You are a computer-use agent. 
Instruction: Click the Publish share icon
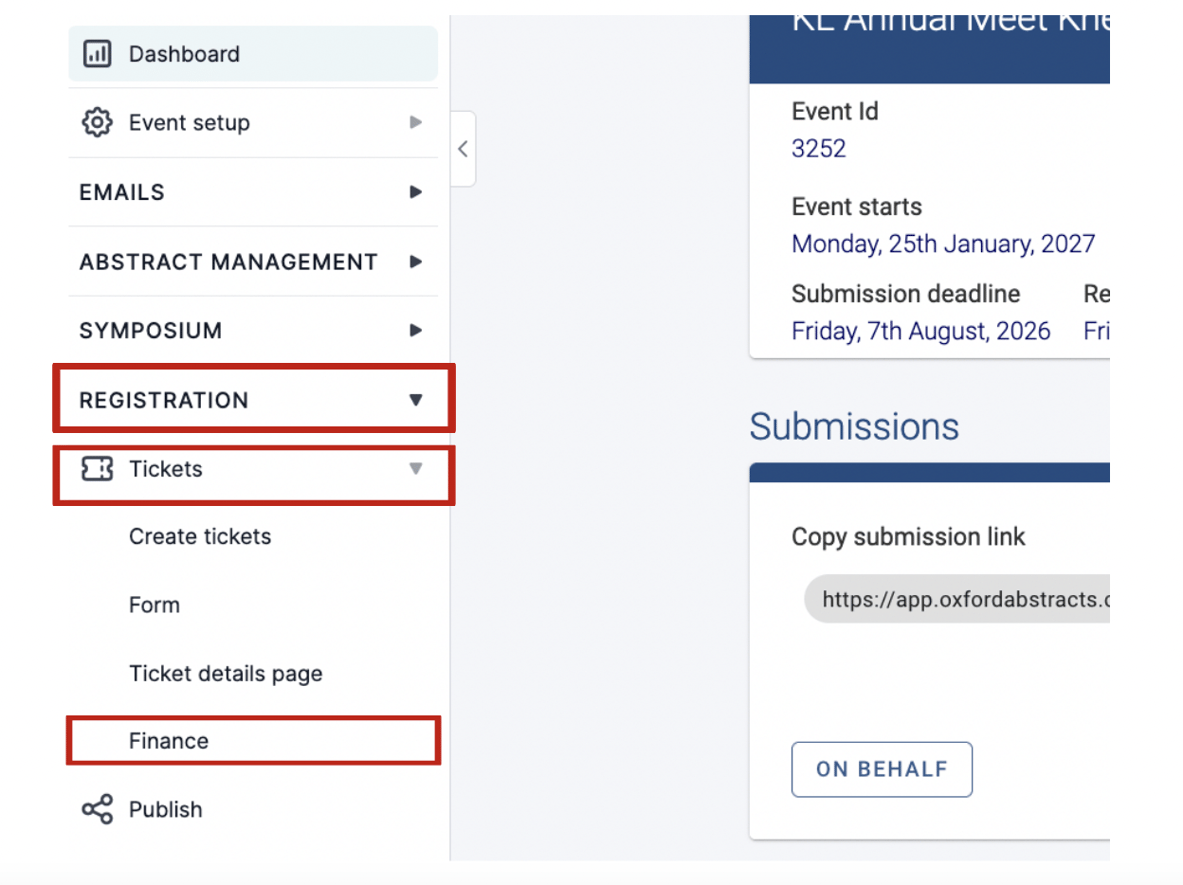coord(96,809)
